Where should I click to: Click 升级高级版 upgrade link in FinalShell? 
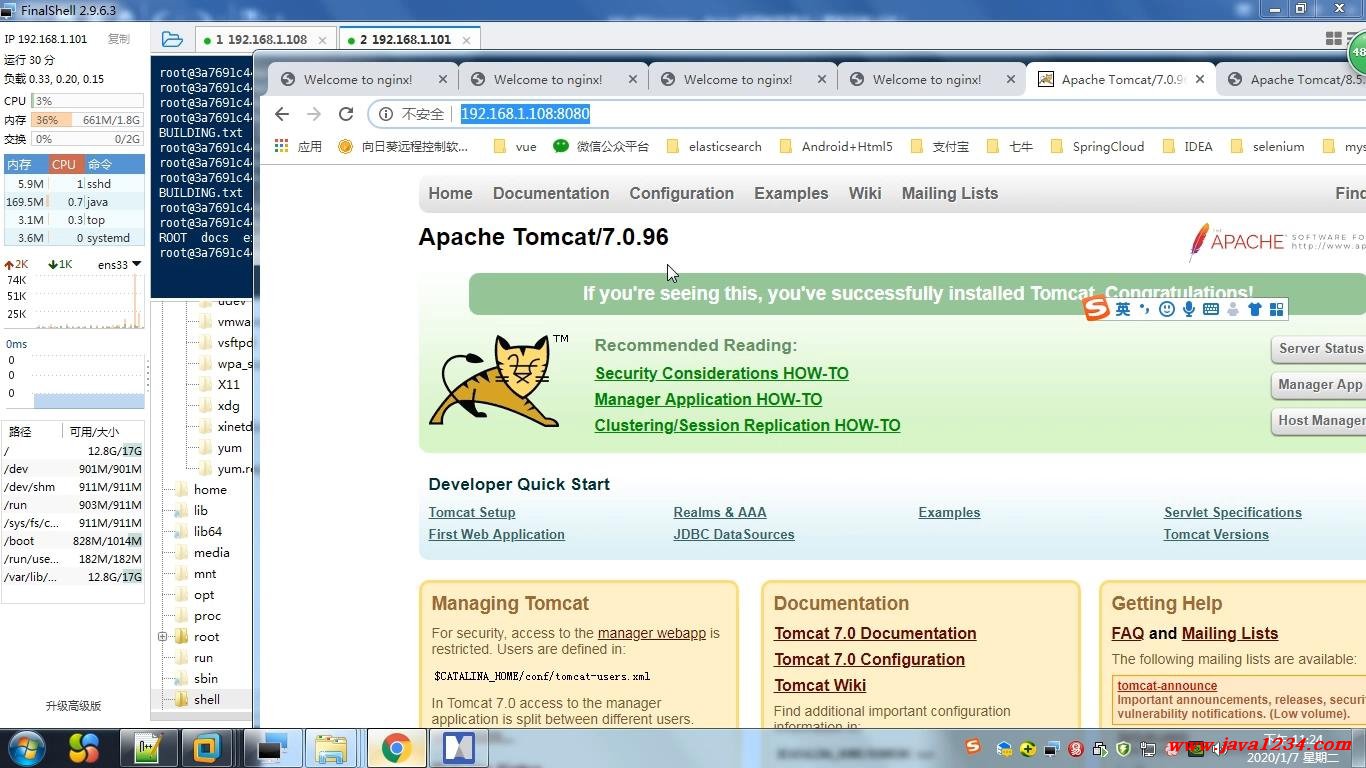point(73,706)
